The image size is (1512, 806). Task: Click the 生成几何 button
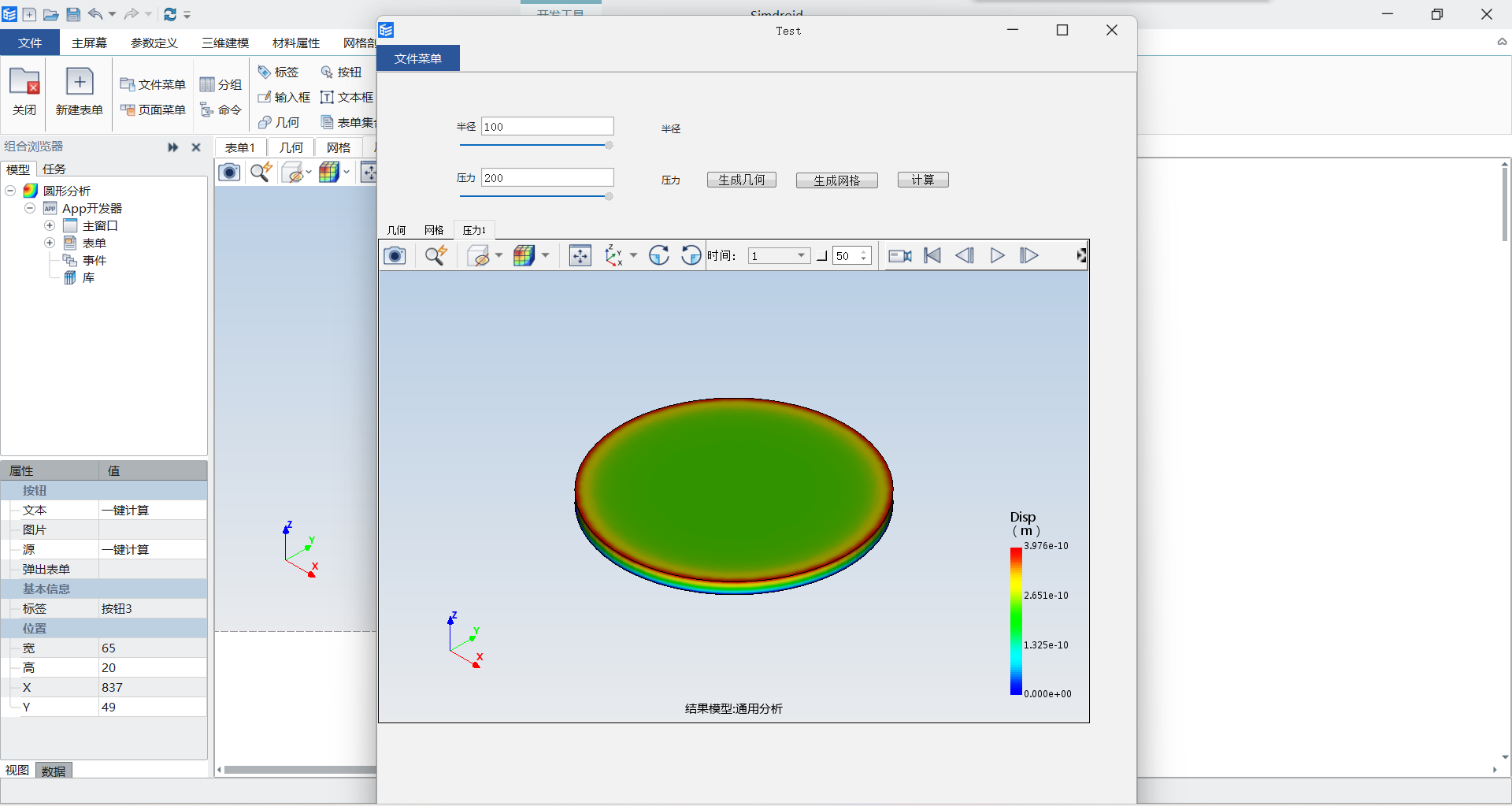coord(741,180)
